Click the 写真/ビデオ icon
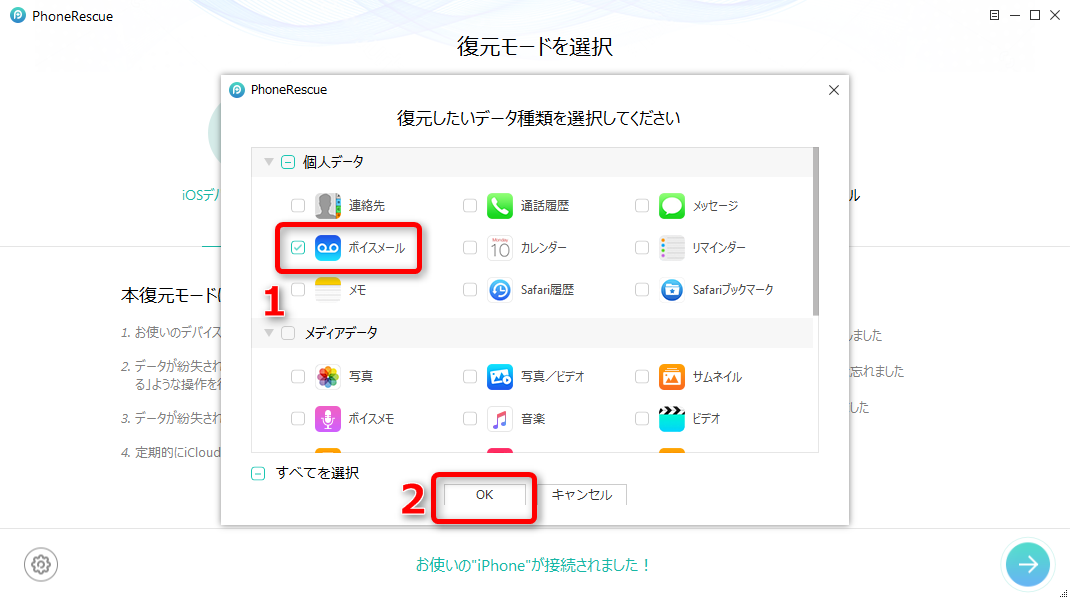Viewport: 1070px width, 600px height. click(x=500, y=376)
